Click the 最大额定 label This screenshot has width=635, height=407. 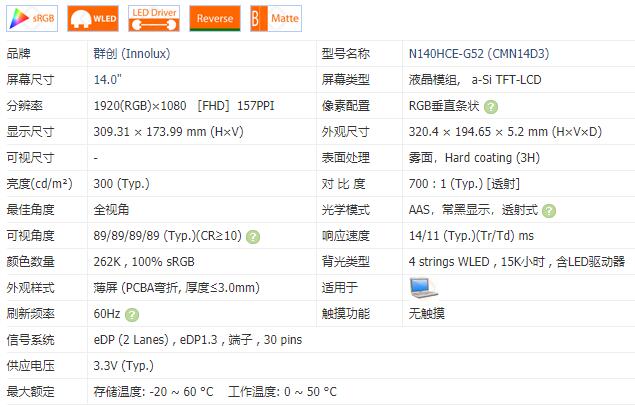30,392
